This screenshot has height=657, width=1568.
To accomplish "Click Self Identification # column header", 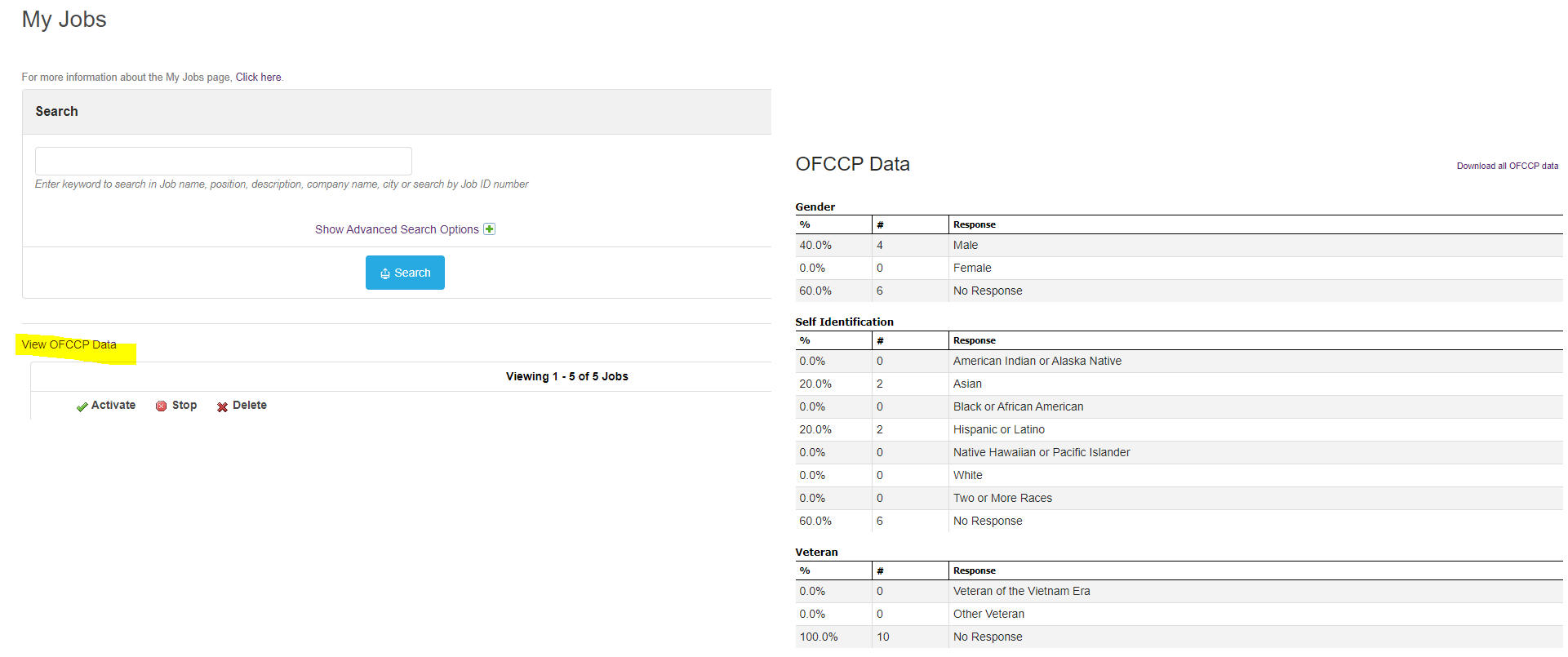I will coord(880,340).
